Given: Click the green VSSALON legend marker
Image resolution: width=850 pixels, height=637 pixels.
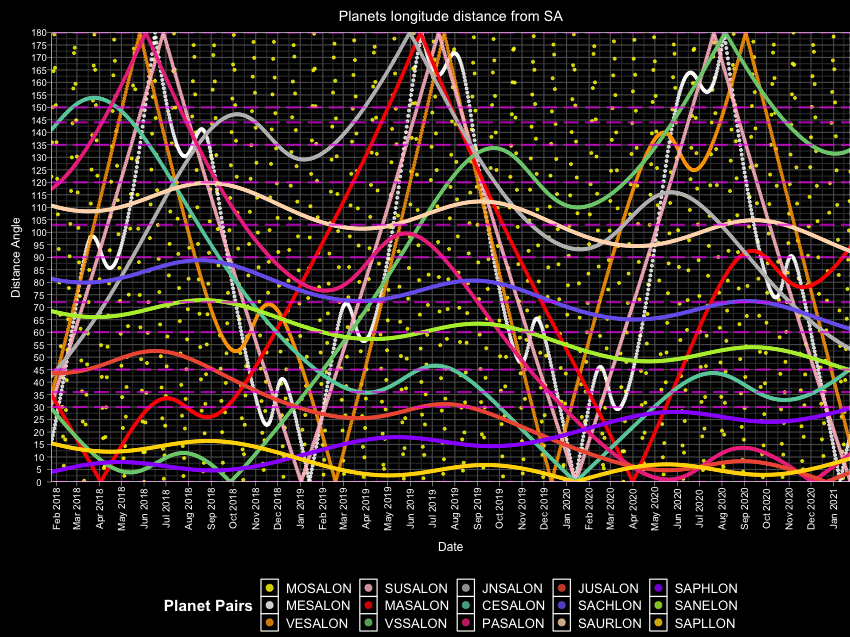Looking at the screenshot, I should [x=370, y=622].
